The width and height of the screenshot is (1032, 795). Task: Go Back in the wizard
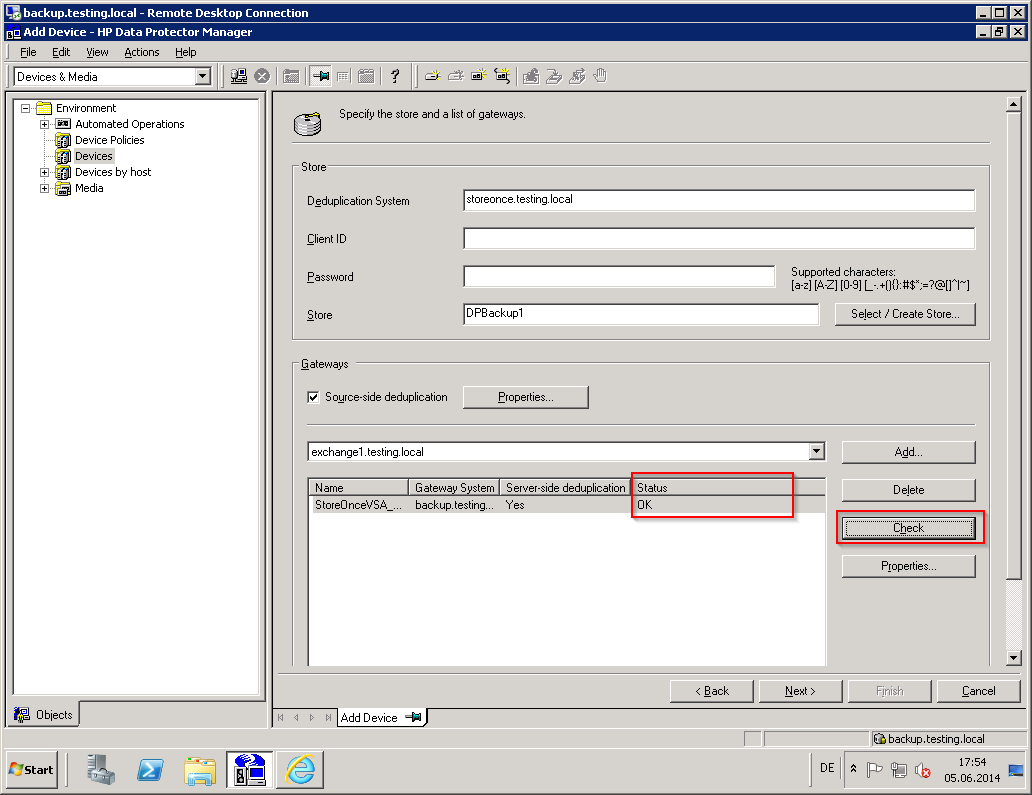711,691
